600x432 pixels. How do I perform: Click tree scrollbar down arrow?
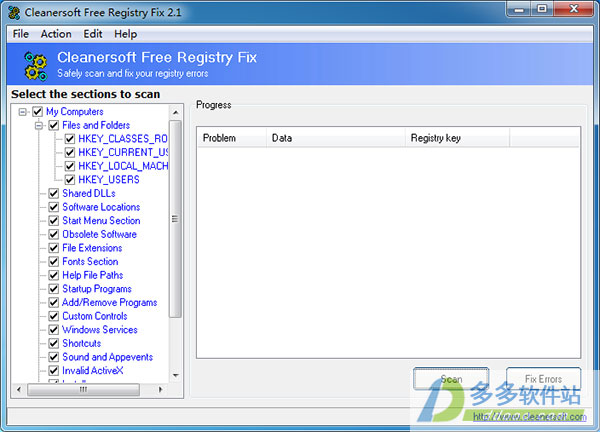tap(175, 375)
